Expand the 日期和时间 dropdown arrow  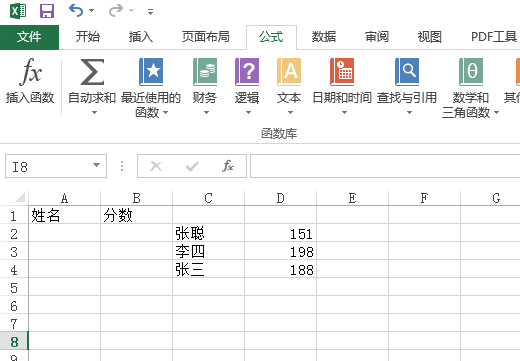pyautogui.click(x=344, y=113)
